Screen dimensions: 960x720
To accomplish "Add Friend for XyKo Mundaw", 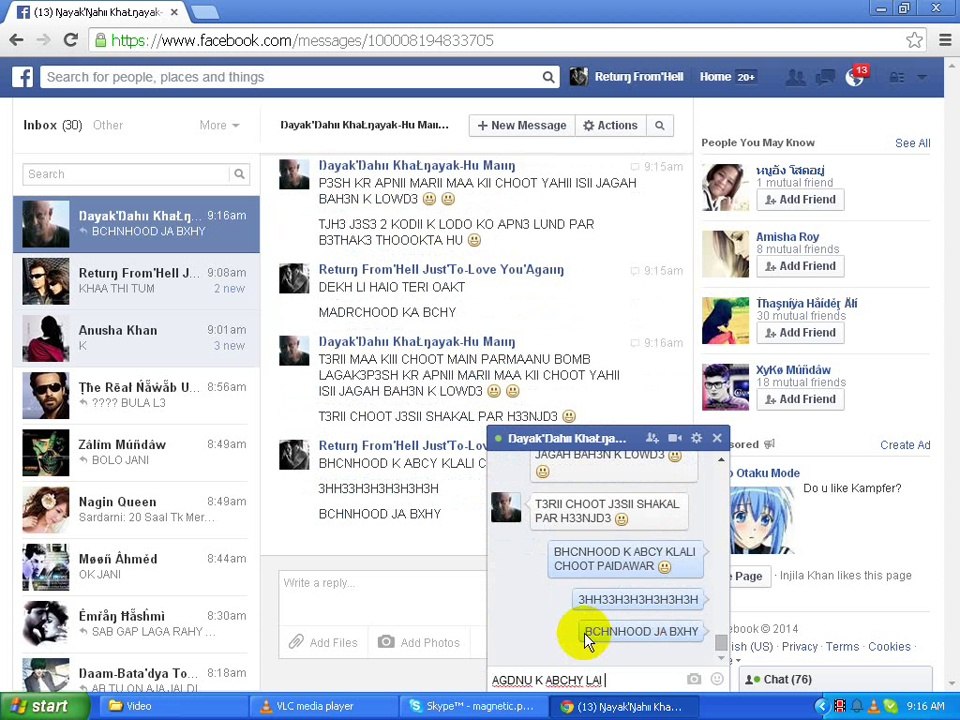I will (800, 399).
